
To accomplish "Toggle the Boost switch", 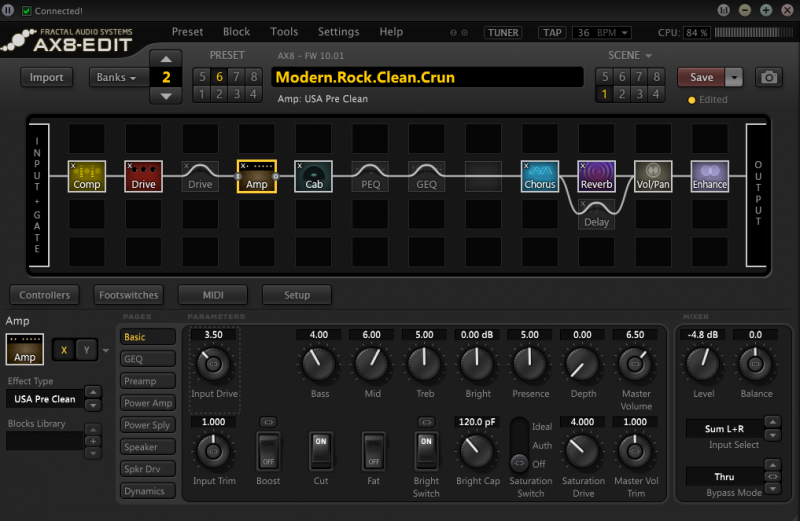I will [x=267, y=454].
